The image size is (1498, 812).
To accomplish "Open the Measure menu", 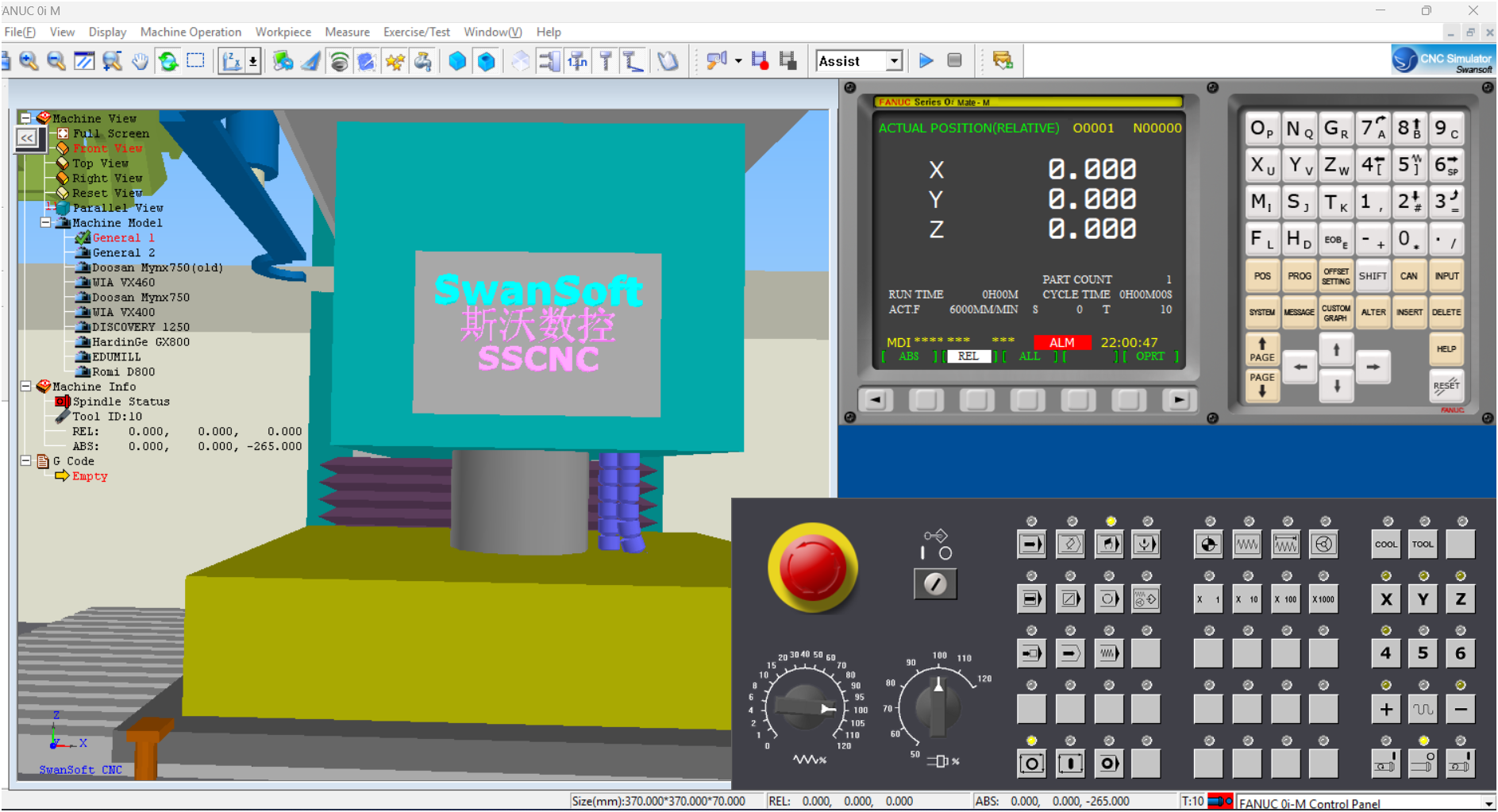I will [347, 32].
